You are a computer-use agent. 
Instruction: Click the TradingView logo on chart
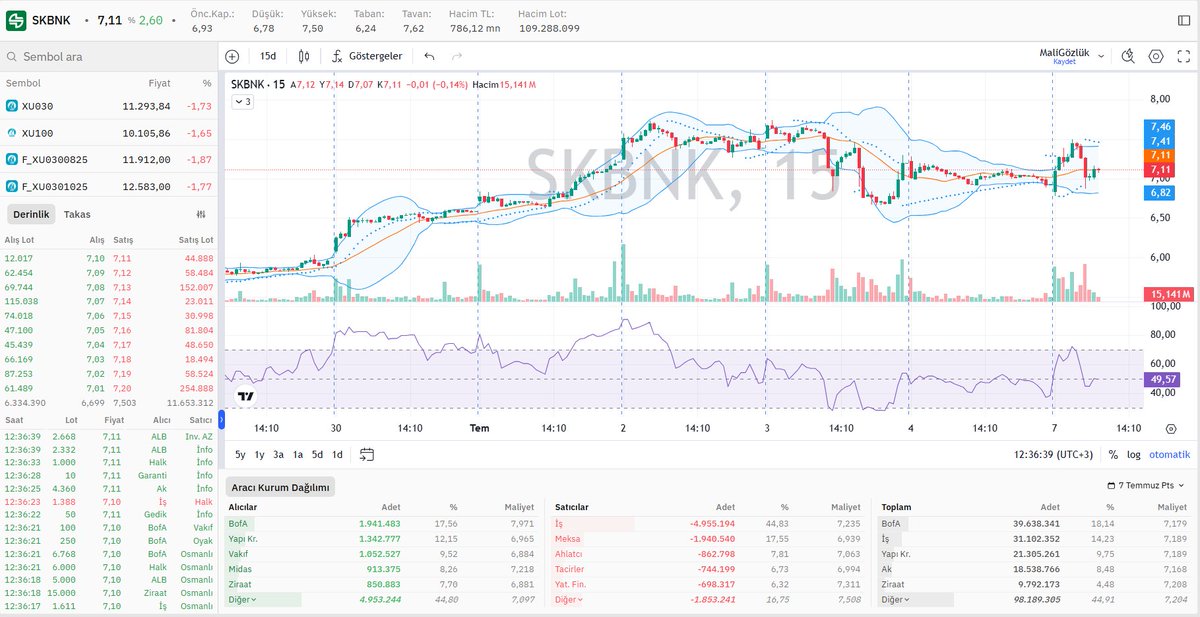click(x=246, y=396)
